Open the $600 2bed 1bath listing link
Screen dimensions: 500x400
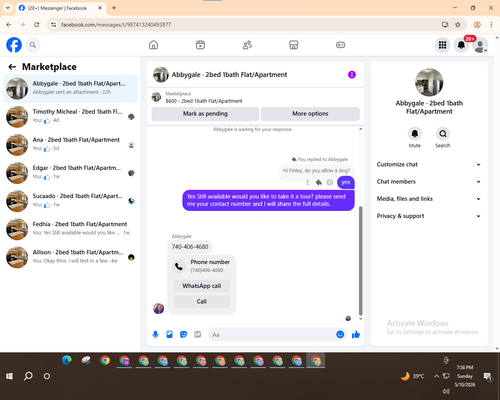[x=204, y=101]
